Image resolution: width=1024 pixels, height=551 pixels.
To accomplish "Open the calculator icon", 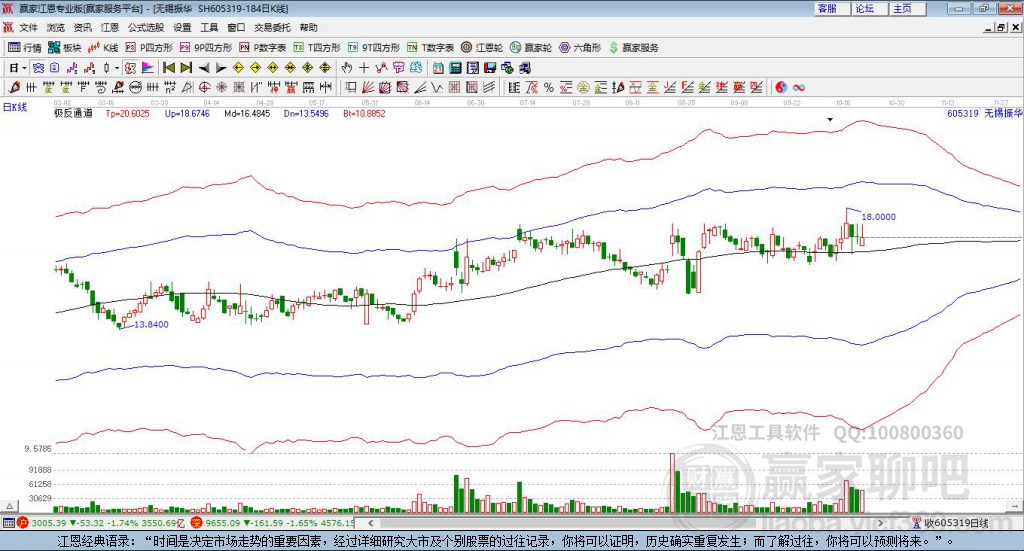I will pyautogui.click(x=455, y=68).
